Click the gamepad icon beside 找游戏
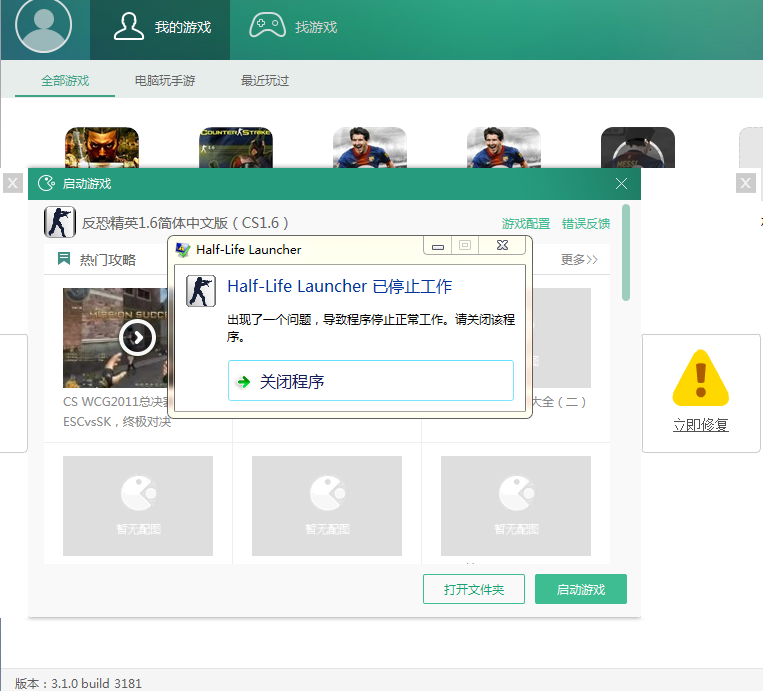 click(x=267, y=25)
